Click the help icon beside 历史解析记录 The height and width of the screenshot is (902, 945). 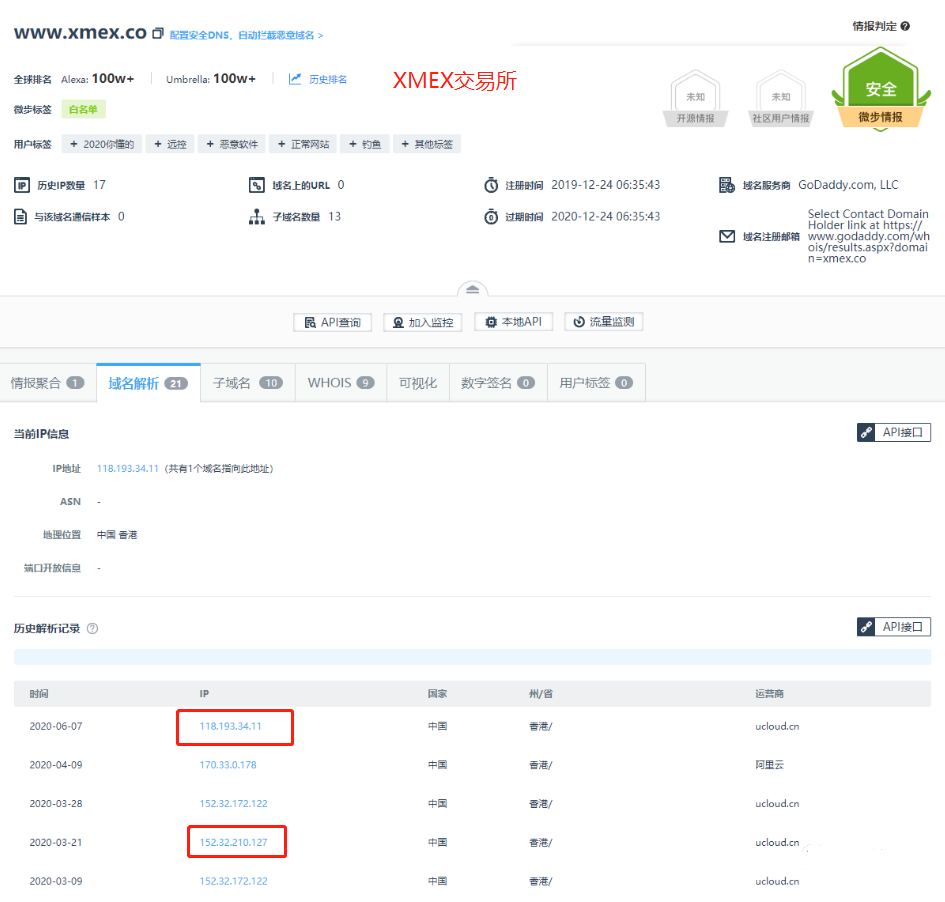pyautogui.click(x=93, y=629)
